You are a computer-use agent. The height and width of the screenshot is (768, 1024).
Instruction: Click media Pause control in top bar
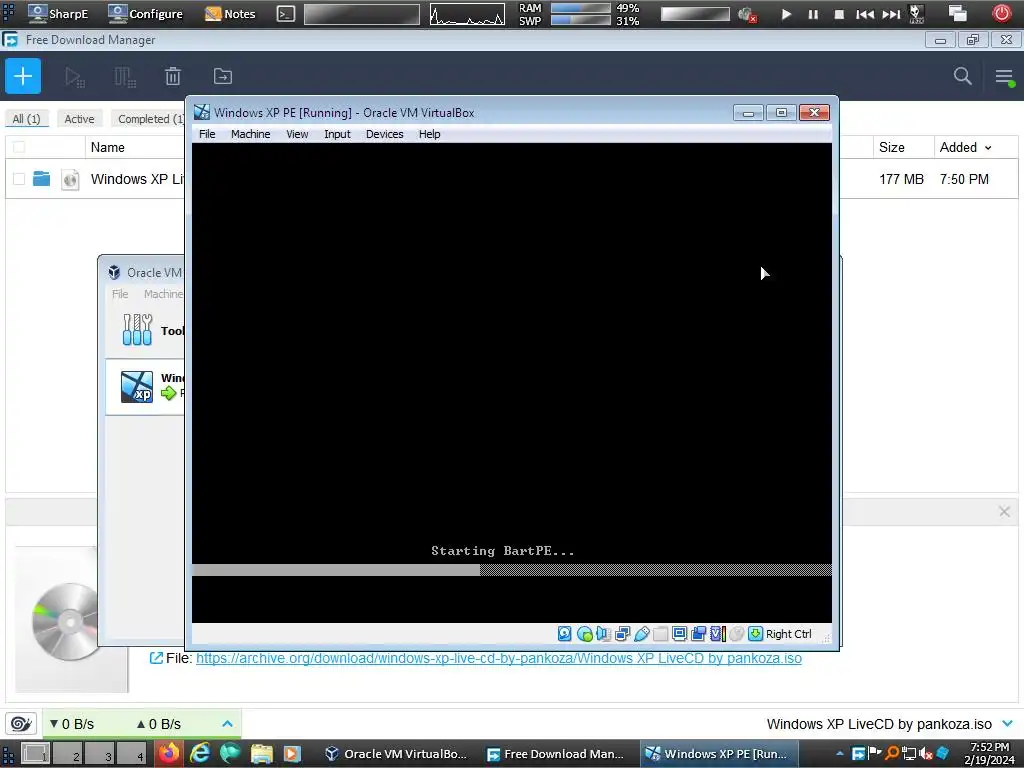[812, 14]
